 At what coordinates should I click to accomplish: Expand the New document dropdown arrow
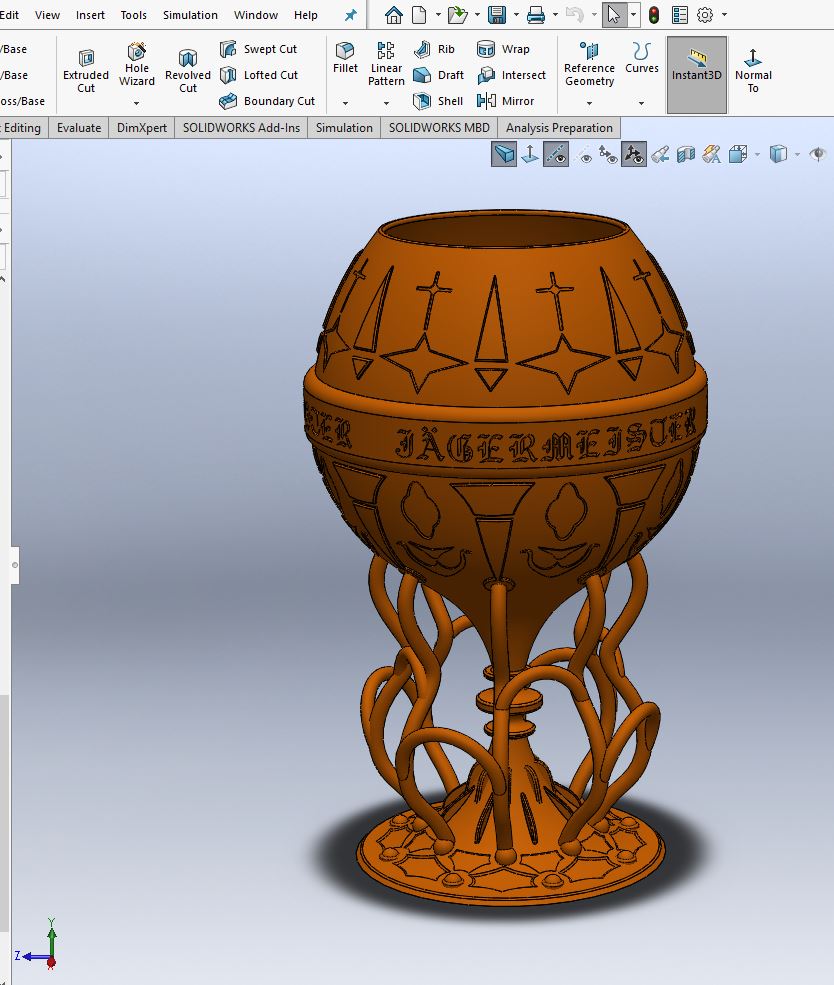point(438,14)
